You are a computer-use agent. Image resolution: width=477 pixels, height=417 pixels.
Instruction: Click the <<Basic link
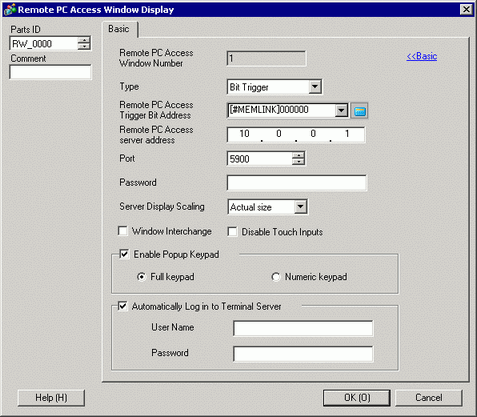tap(422, 56)
